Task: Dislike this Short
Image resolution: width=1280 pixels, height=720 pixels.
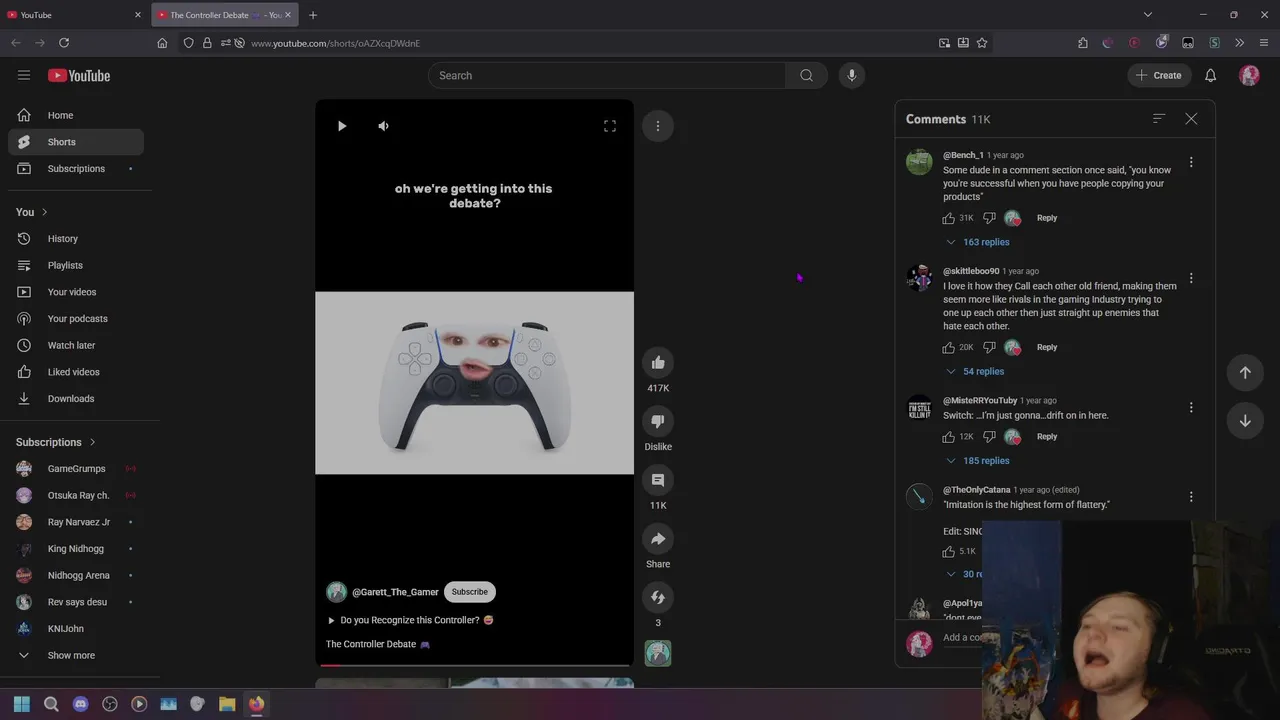Action: [x=658, y=421]
